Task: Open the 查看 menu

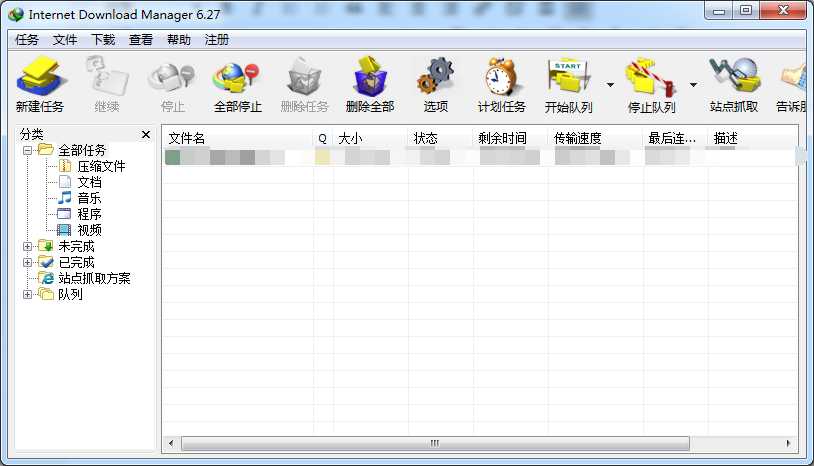Action: point(141,40)
